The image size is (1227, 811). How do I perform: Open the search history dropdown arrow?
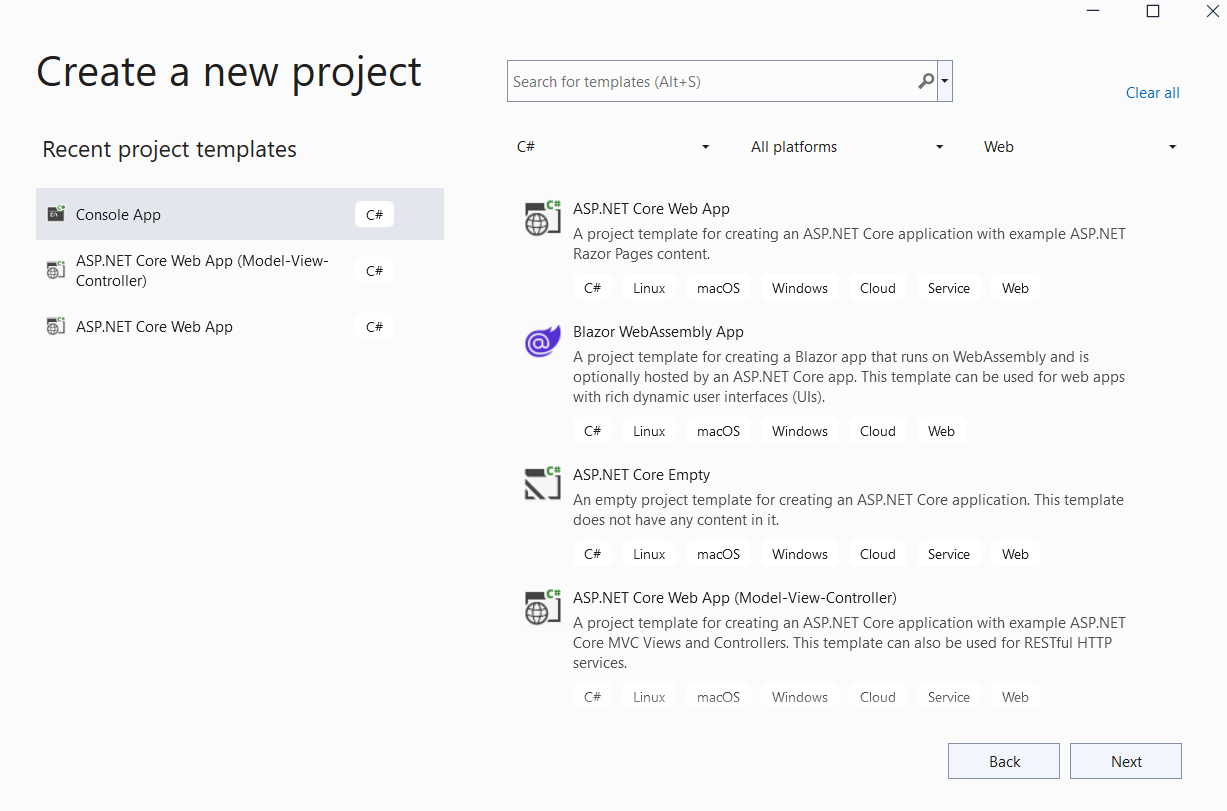(944, 81)
